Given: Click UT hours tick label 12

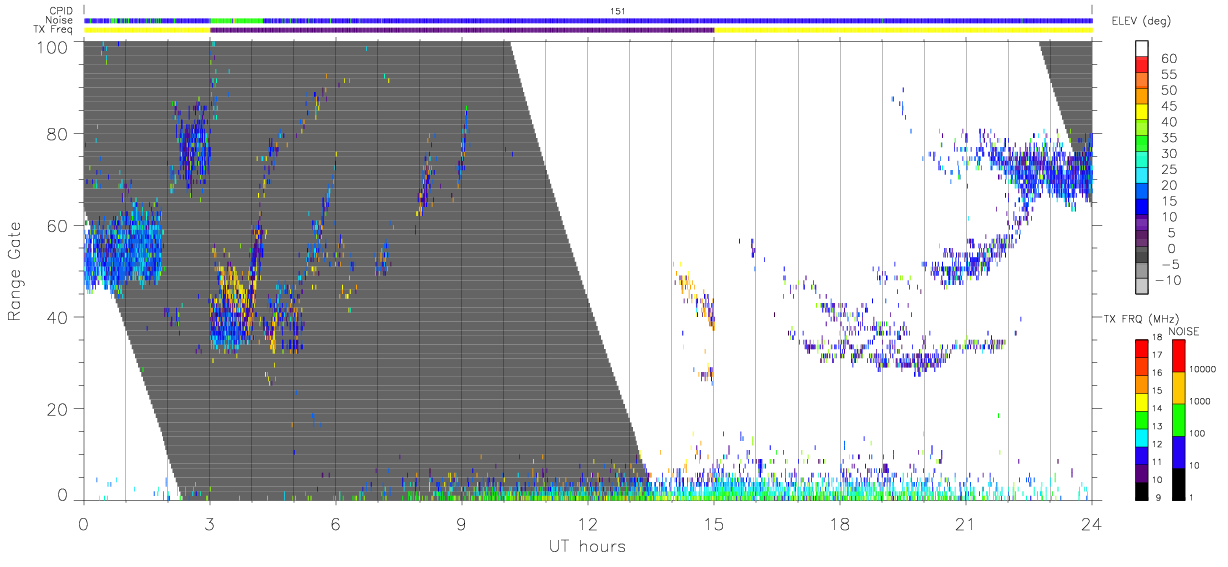Looking at the screenshot, I should pos(588,522).
